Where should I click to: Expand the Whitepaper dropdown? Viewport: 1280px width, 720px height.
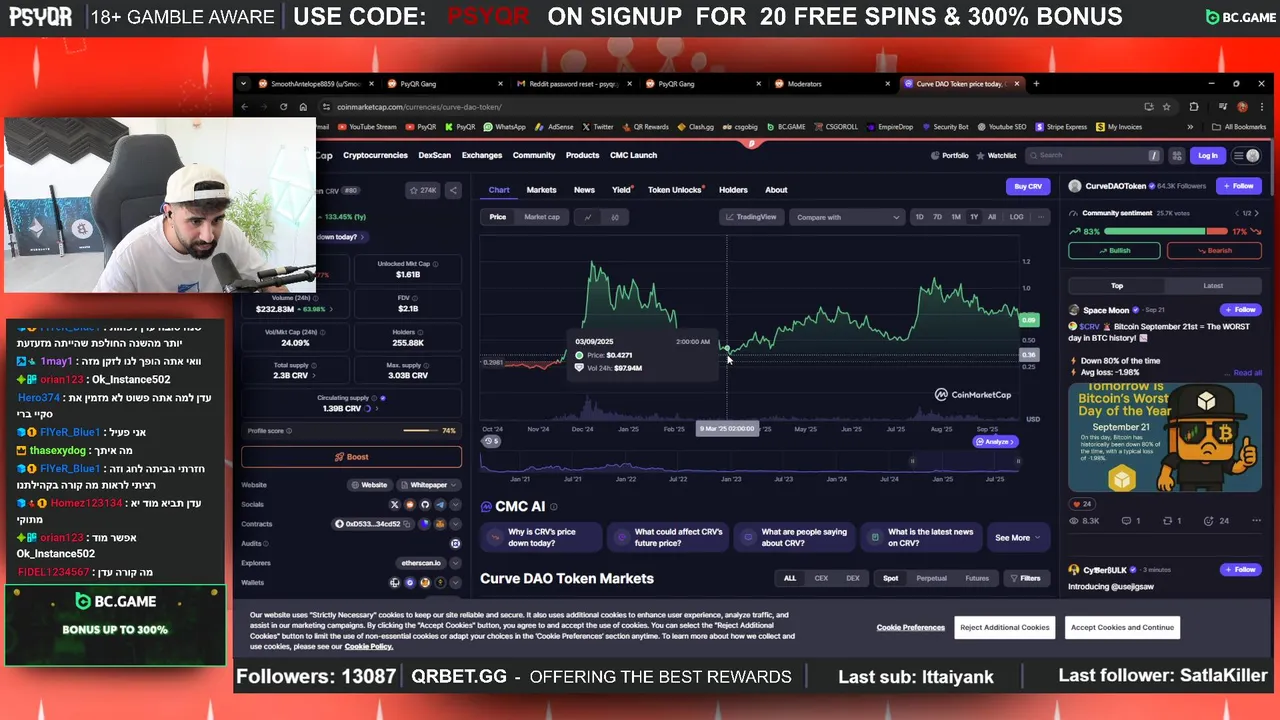(429, 485)
